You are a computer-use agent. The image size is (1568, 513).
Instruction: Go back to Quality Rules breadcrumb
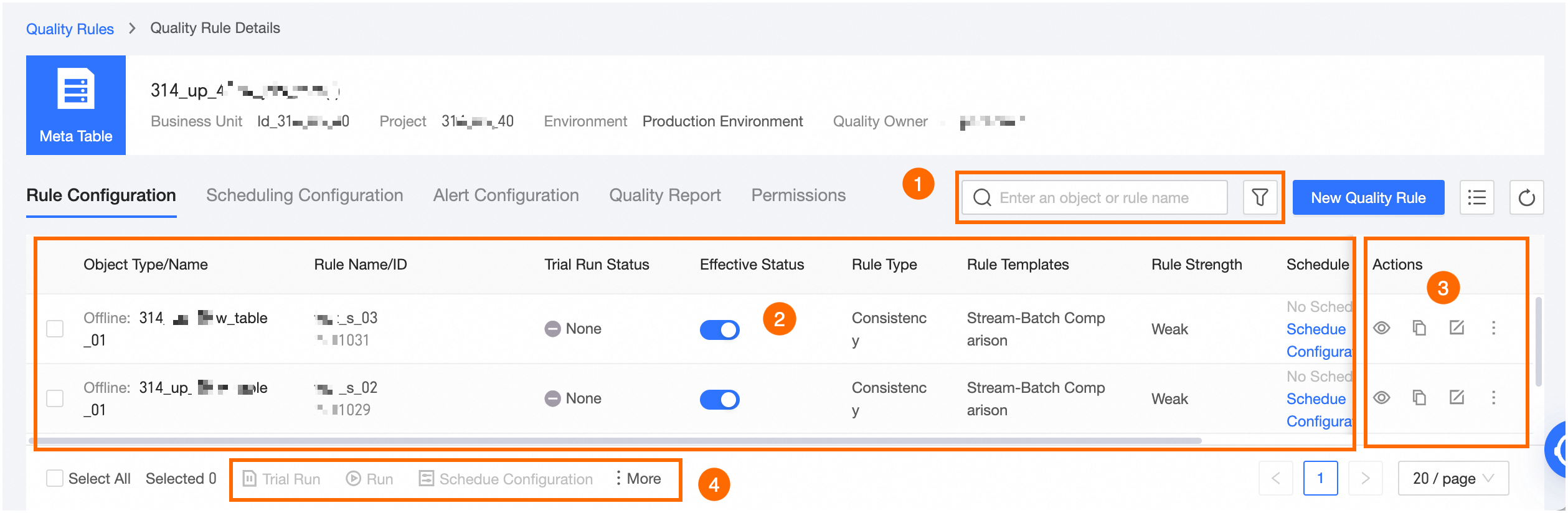pos(70,29)
